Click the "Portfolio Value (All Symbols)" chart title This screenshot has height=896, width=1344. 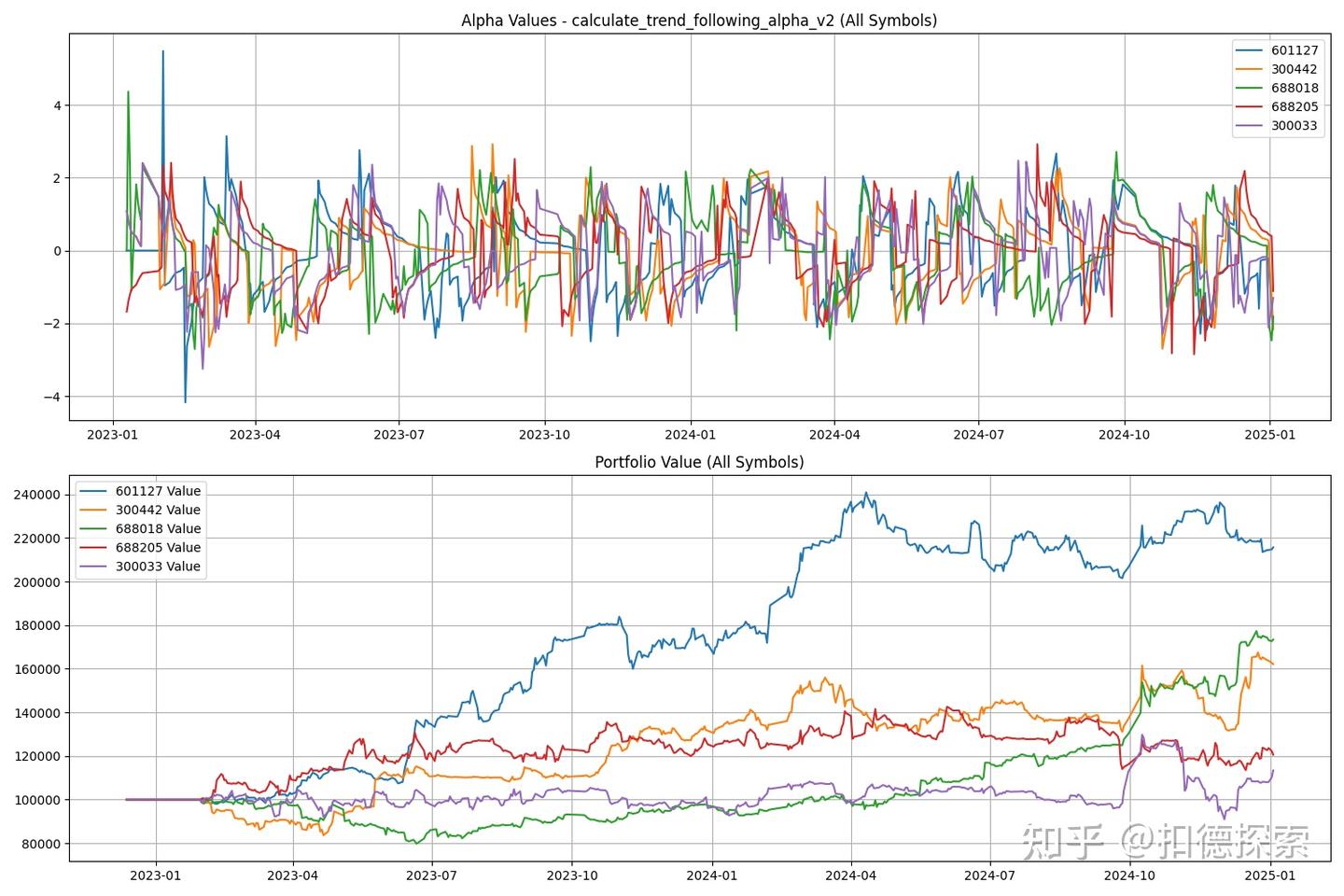point(699,462)
